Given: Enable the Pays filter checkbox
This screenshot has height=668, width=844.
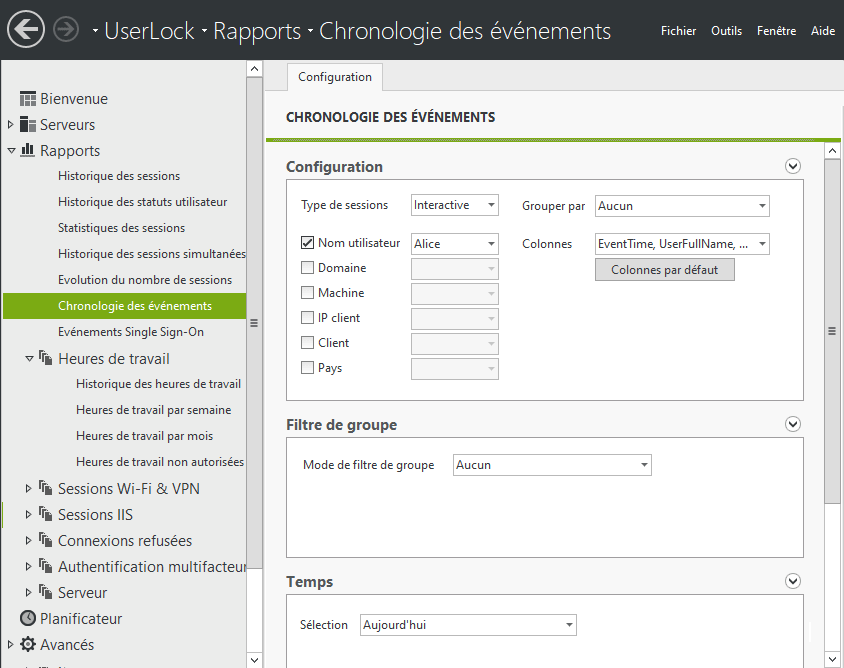Looking at the screenshot, I should (307, 368).
